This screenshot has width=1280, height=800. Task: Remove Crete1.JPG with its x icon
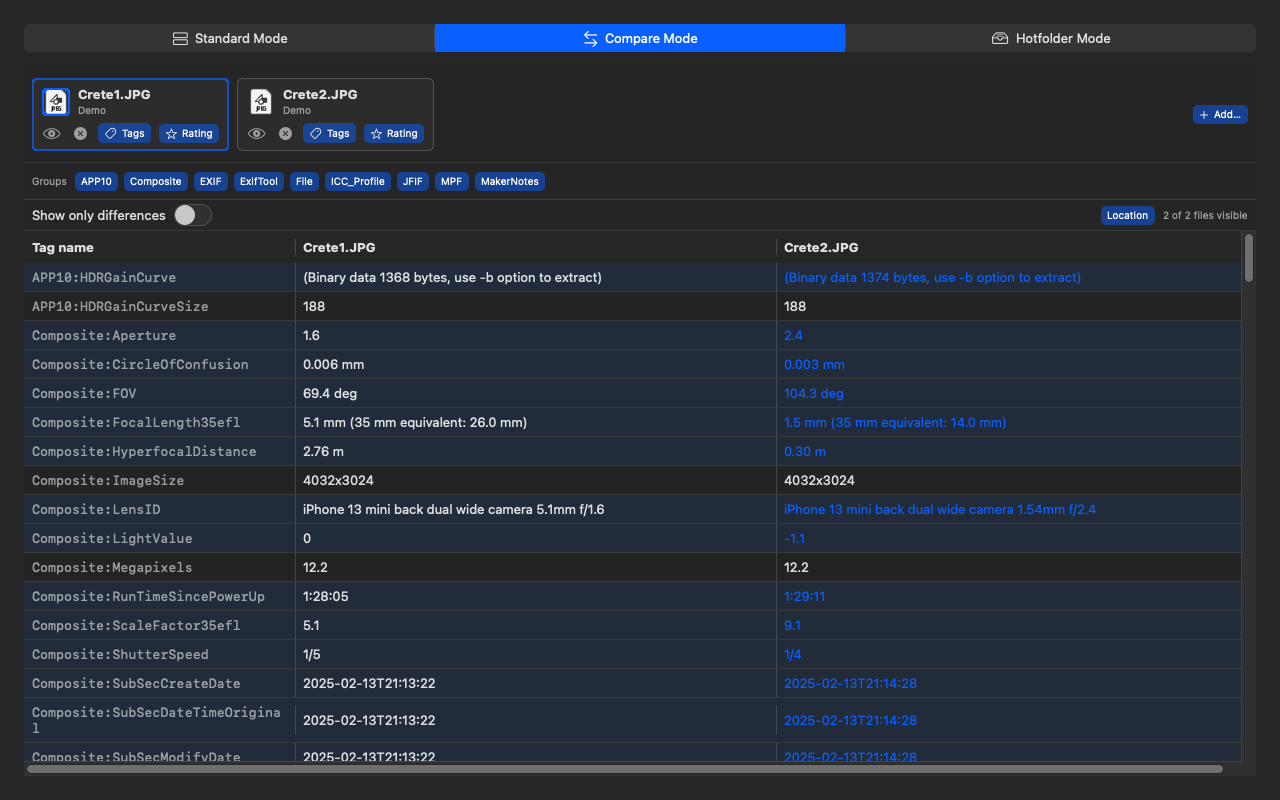click(80, 133)
